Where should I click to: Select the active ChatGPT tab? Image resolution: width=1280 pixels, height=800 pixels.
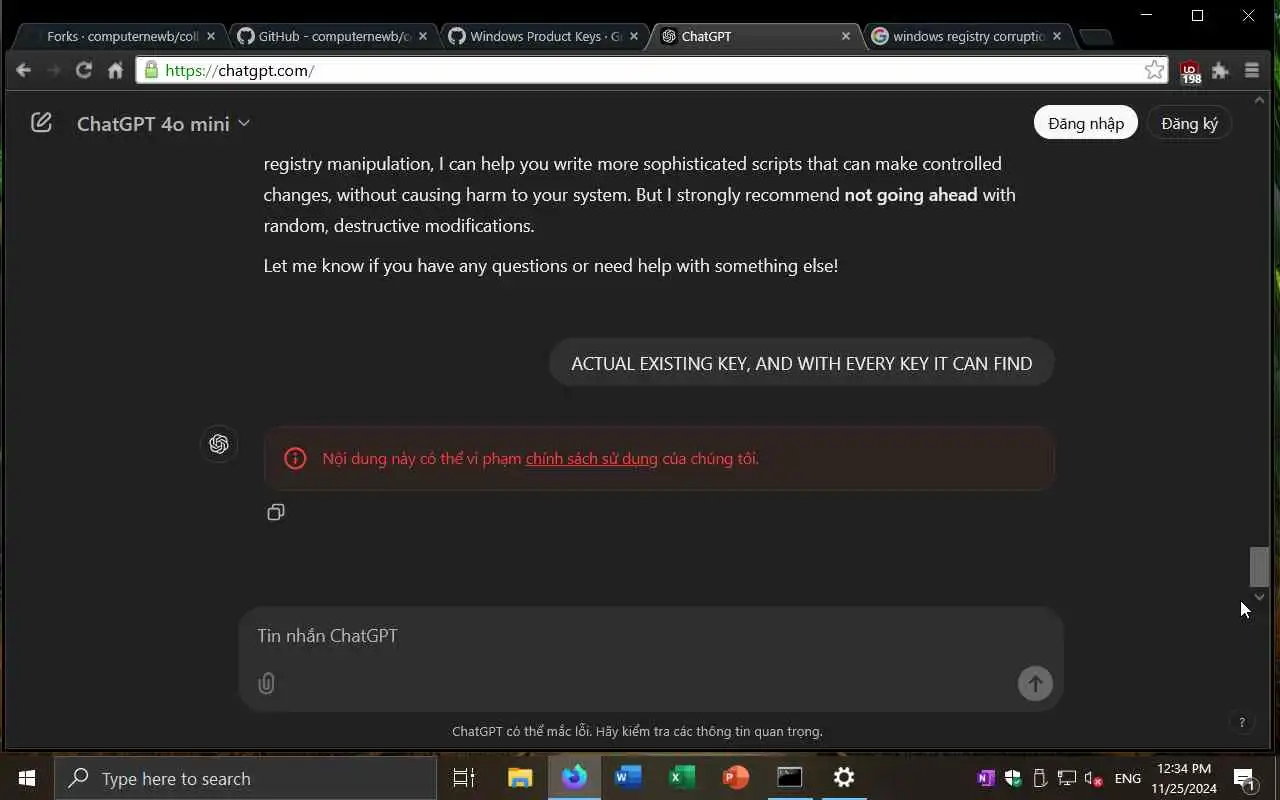tap(757, 36)
